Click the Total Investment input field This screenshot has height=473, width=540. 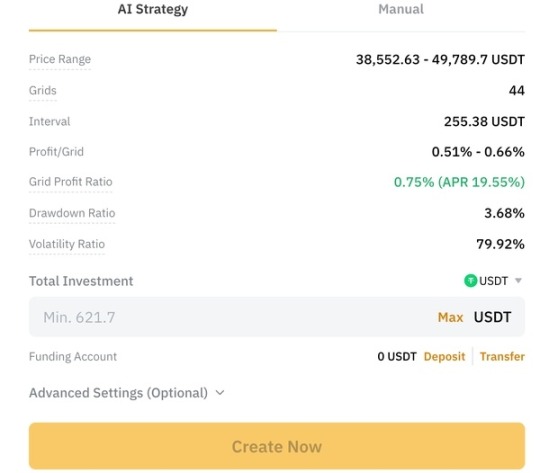coord(277,317)
